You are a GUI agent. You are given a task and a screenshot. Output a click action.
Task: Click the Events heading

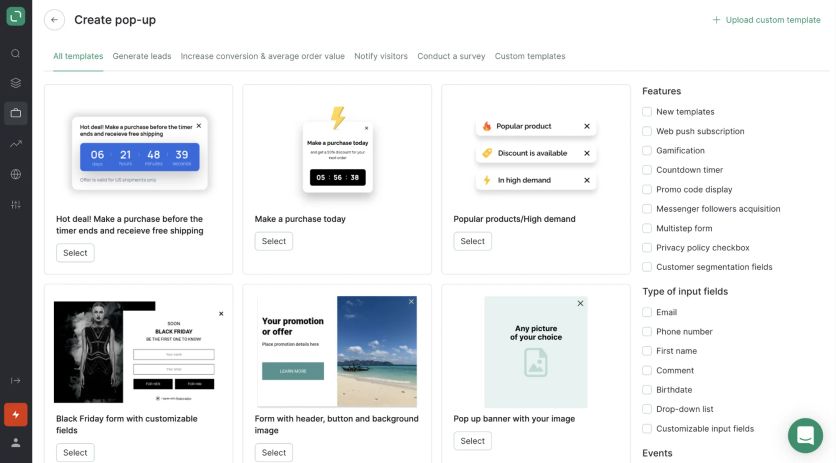point(657,453)
